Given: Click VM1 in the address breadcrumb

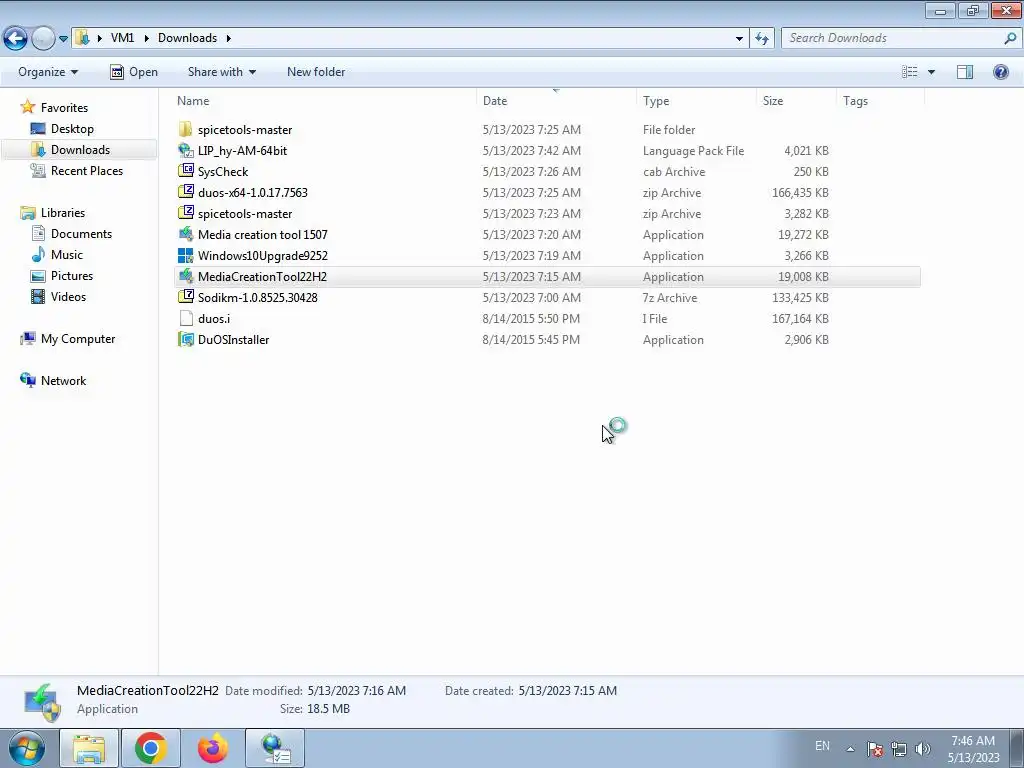Looking at the screenshot, I should click(x=122, y=38).
